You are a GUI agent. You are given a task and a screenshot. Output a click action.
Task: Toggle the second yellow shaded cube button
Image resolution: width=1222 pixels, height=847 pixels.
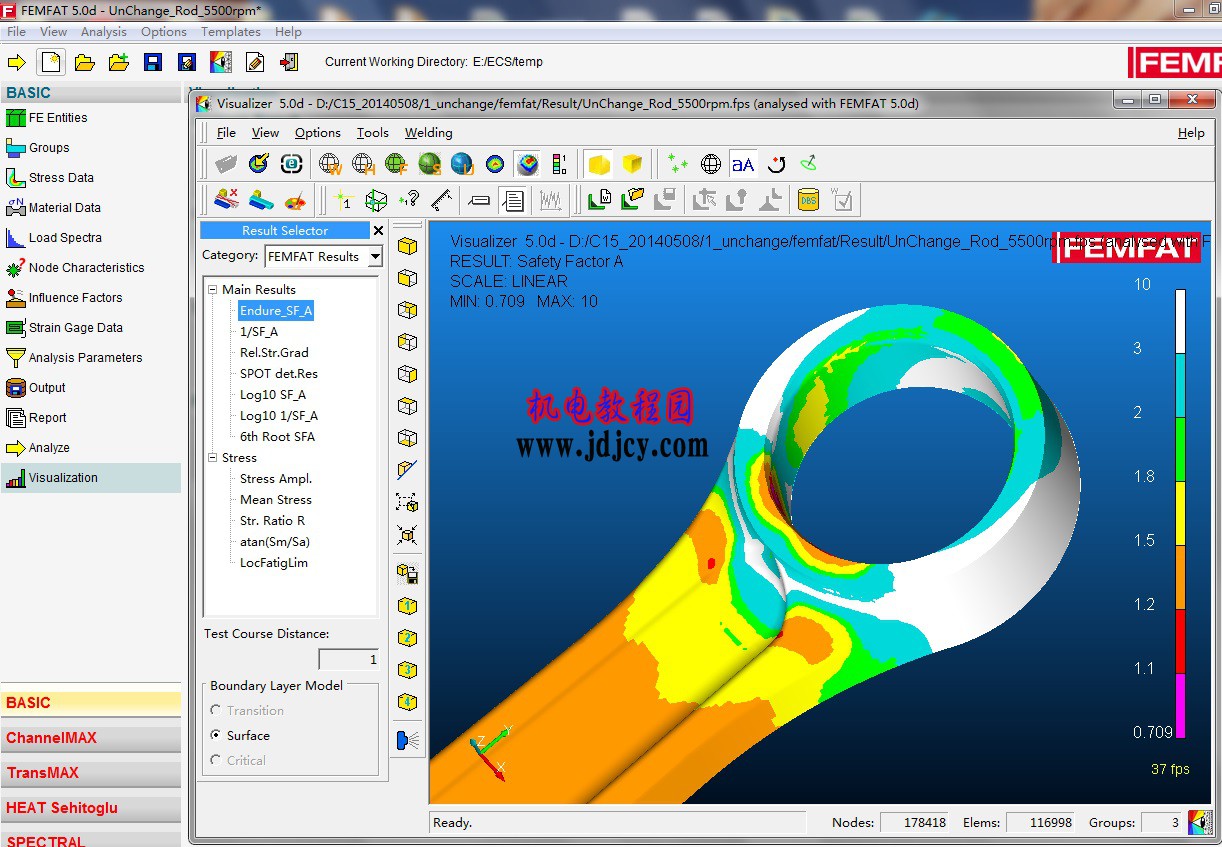click(x=631, y=164)
